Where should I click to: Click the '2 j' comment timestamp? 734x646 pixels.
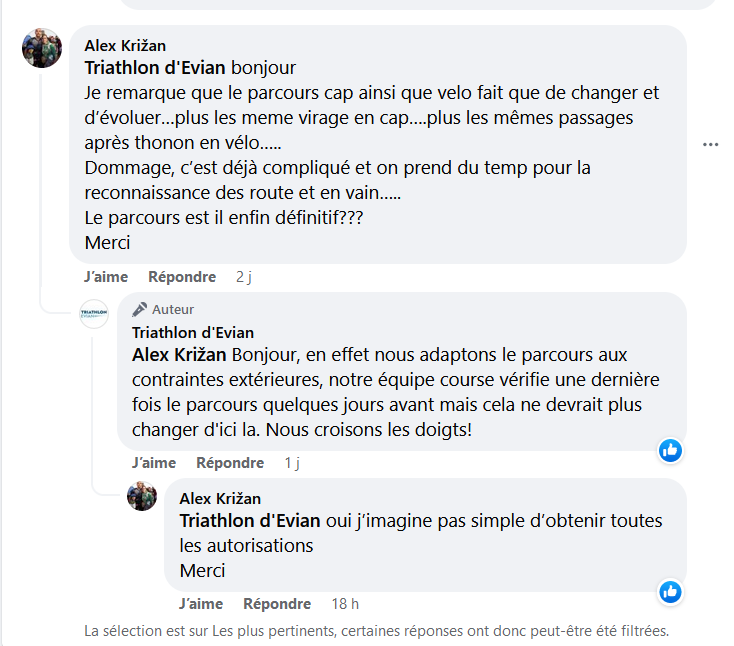coord(244,277)
